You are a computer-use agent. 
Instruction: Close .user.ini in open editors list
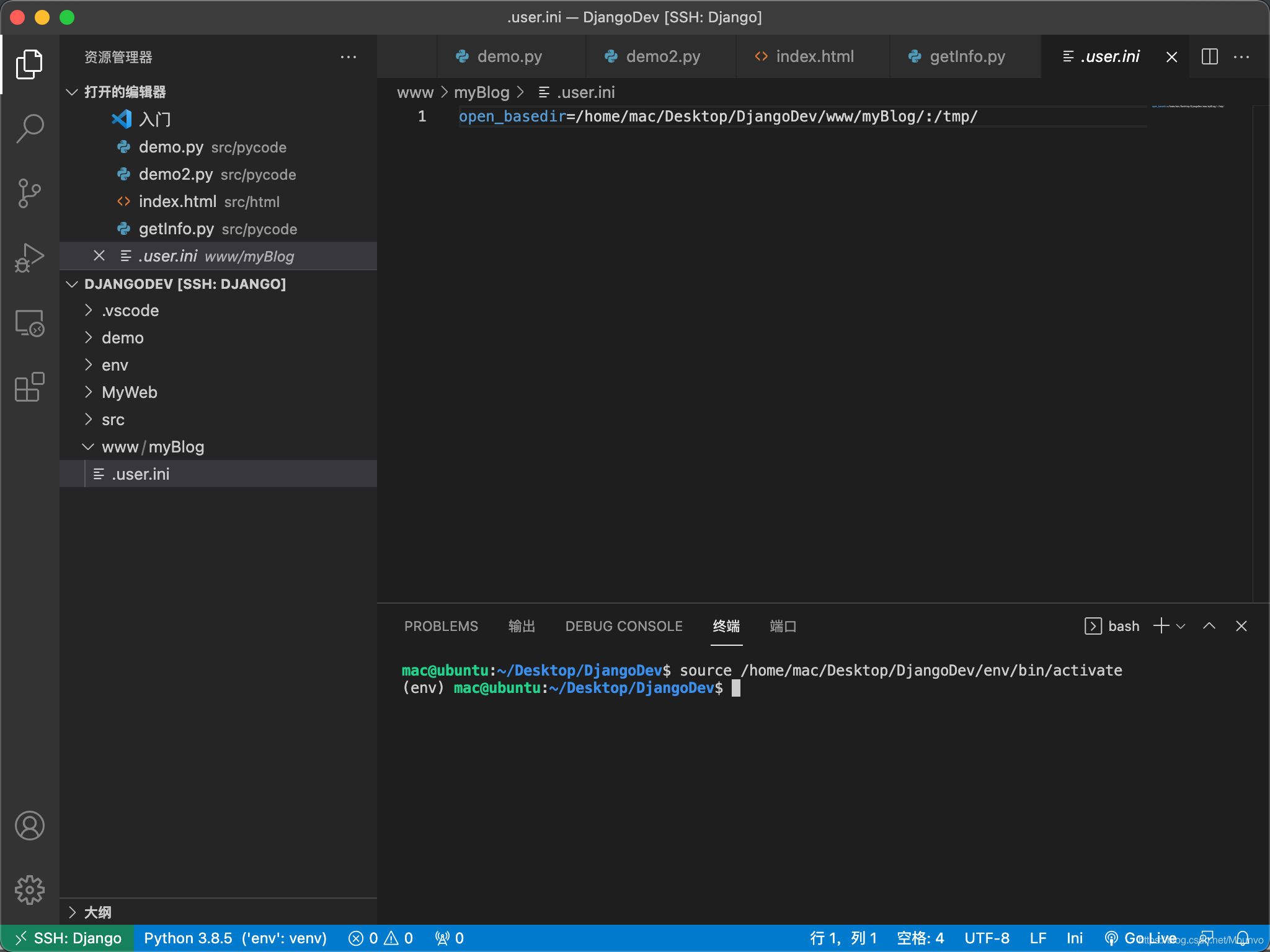99,256
